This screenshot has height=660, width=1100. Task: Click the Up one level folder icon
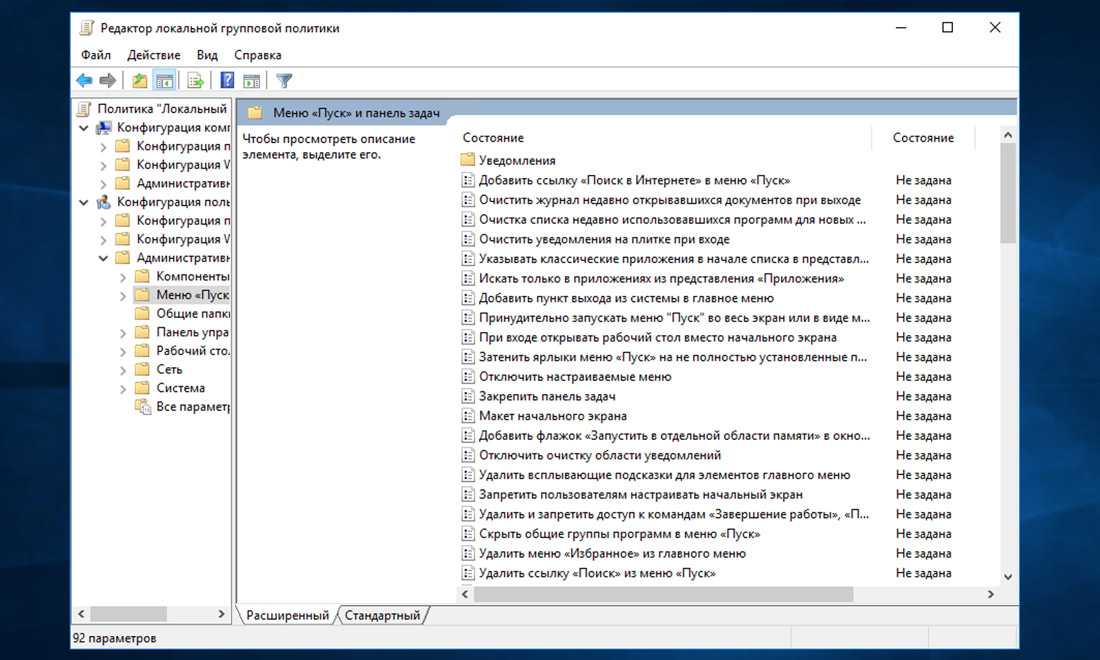140,81
